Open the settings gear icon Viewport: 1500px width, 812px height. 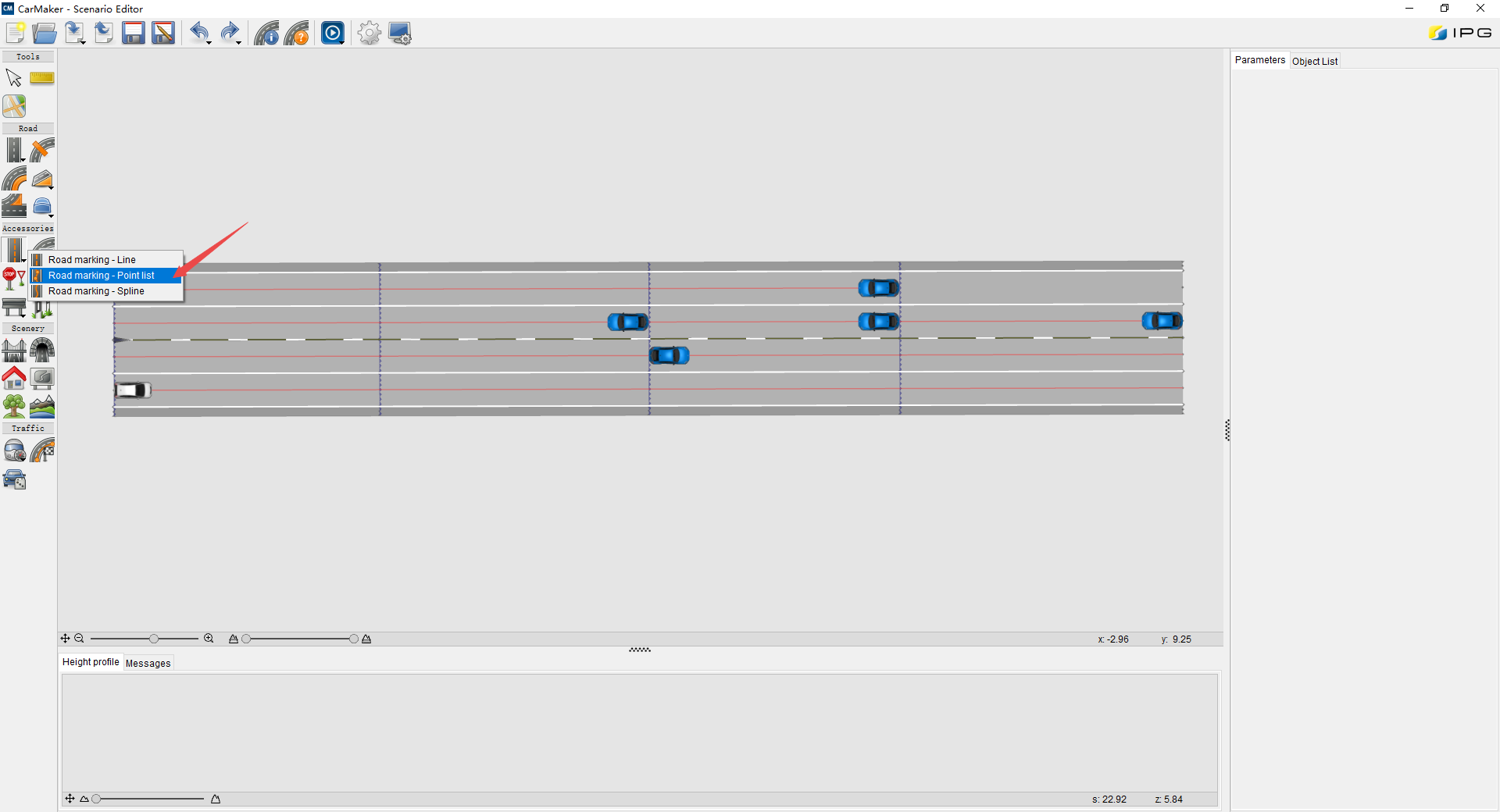tap(369, 34)
